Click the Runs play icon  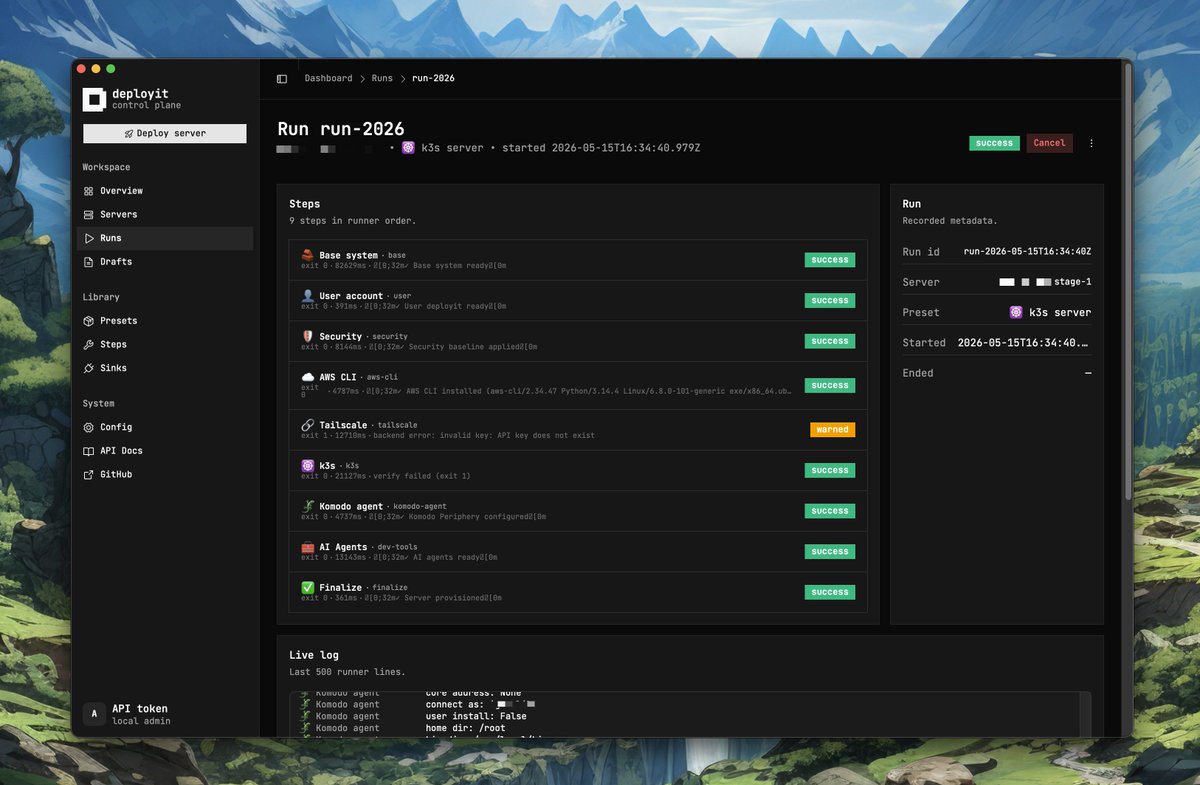coord(89,238)
